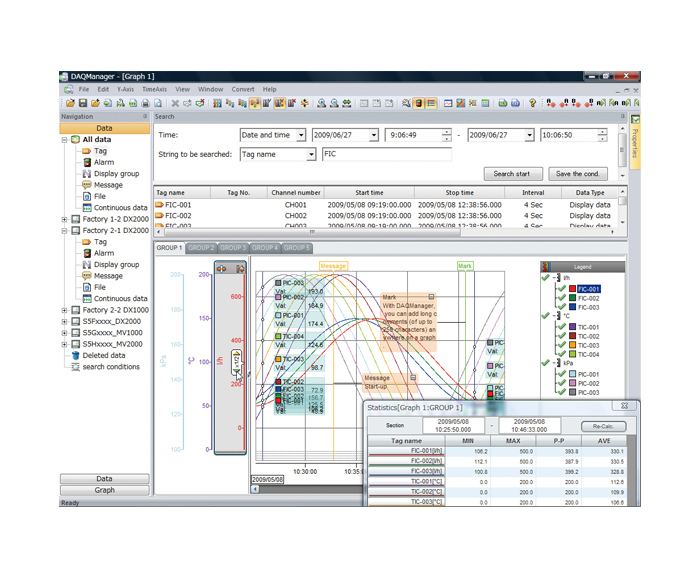The image size is (700, 579).
Task: Click the Help question mark toolbar icon
Action: click(x=533, y=103)
